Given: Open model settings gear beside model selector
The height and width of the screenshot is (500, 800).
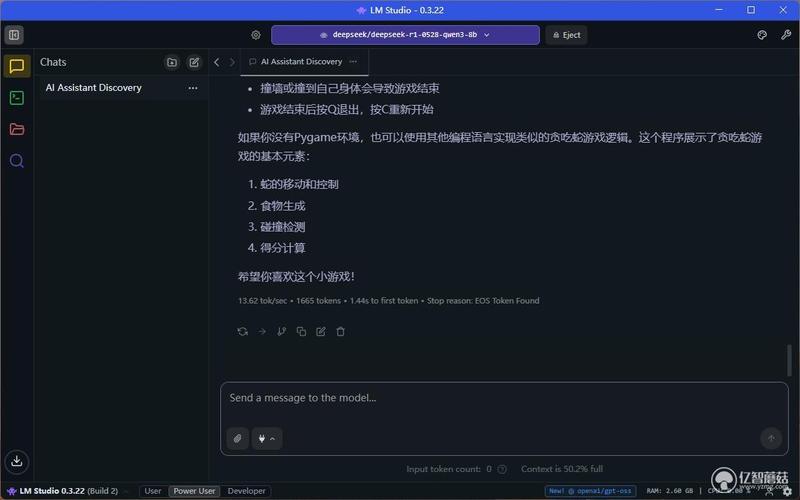Looking at the screenshot, I should [256, 35].
